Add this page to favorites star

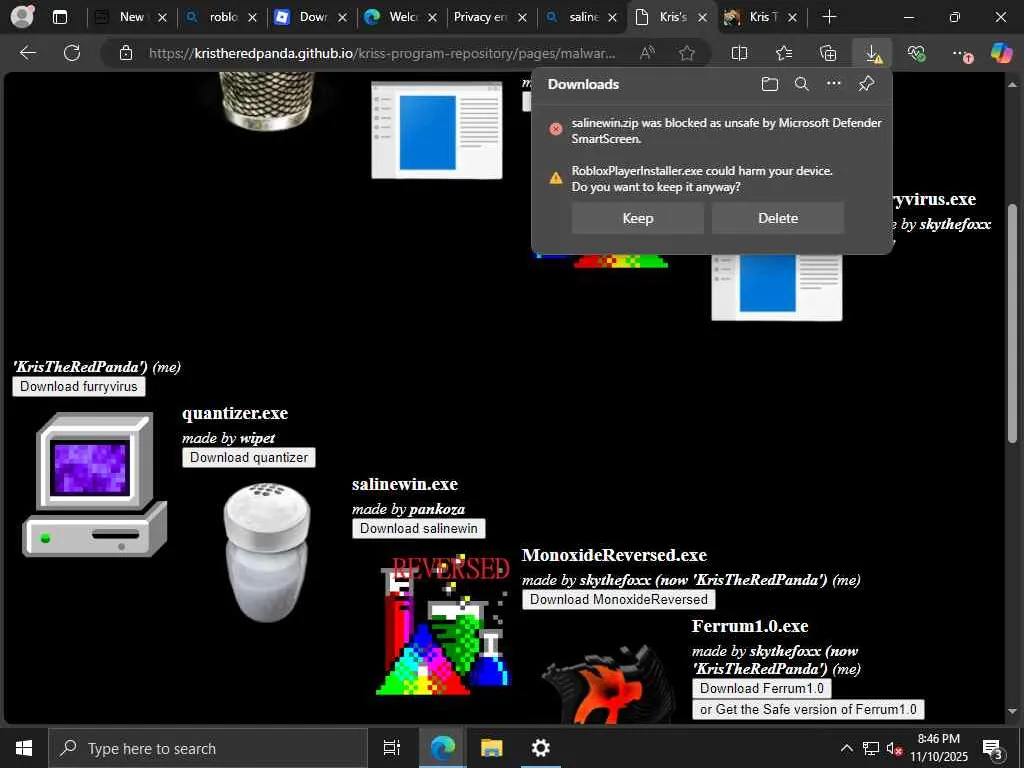[686, 53]
